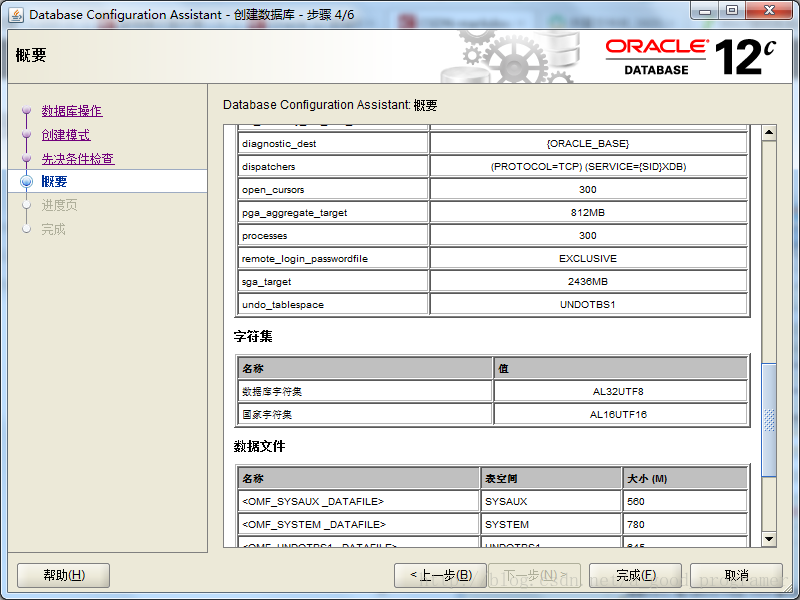The height and width of the screenshot is (600, 800).
Task: Click the dispatchers parameter cell
Action: pos(333,166)
